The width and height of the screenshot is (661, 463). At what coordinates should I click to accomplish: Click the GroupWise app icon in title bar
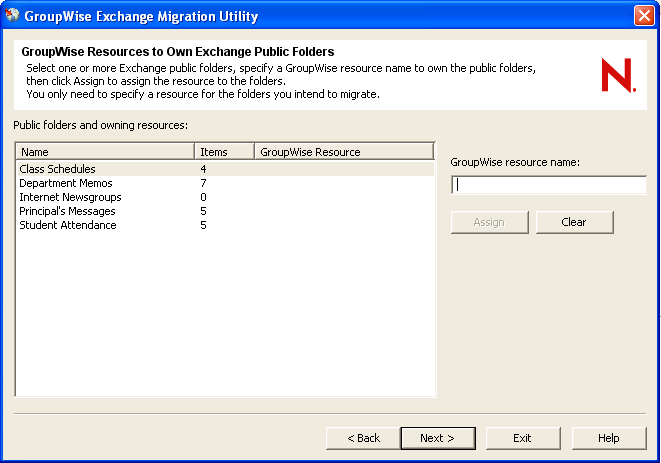[x=13, y=15]
